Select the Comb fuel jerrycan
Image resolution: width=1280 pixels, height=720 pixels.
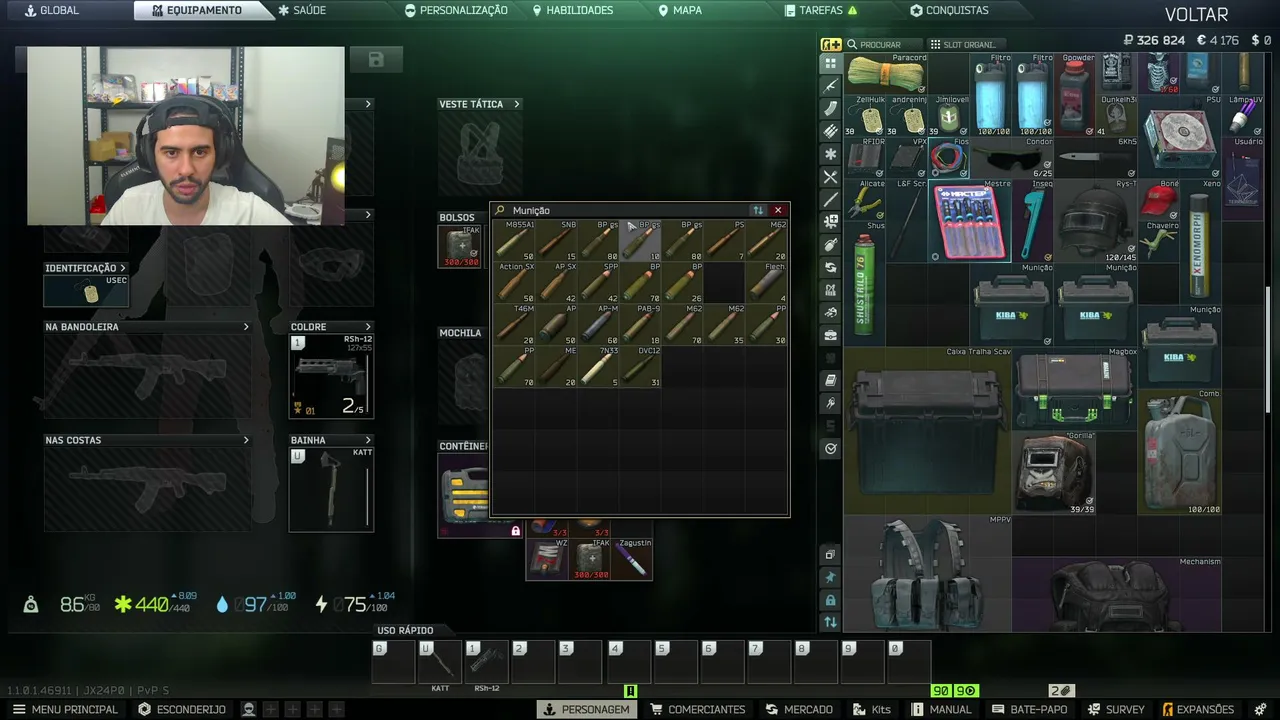point(1180,451)
